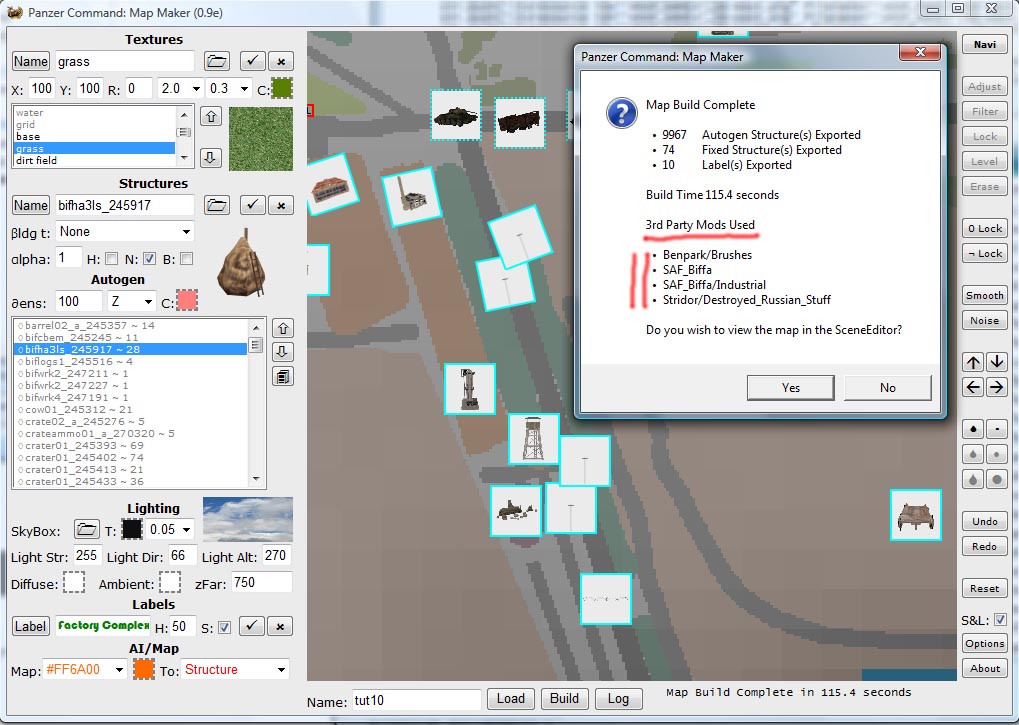Click texture green color swatch
This screenshot has height=725, width=1019.
(282, 88)
